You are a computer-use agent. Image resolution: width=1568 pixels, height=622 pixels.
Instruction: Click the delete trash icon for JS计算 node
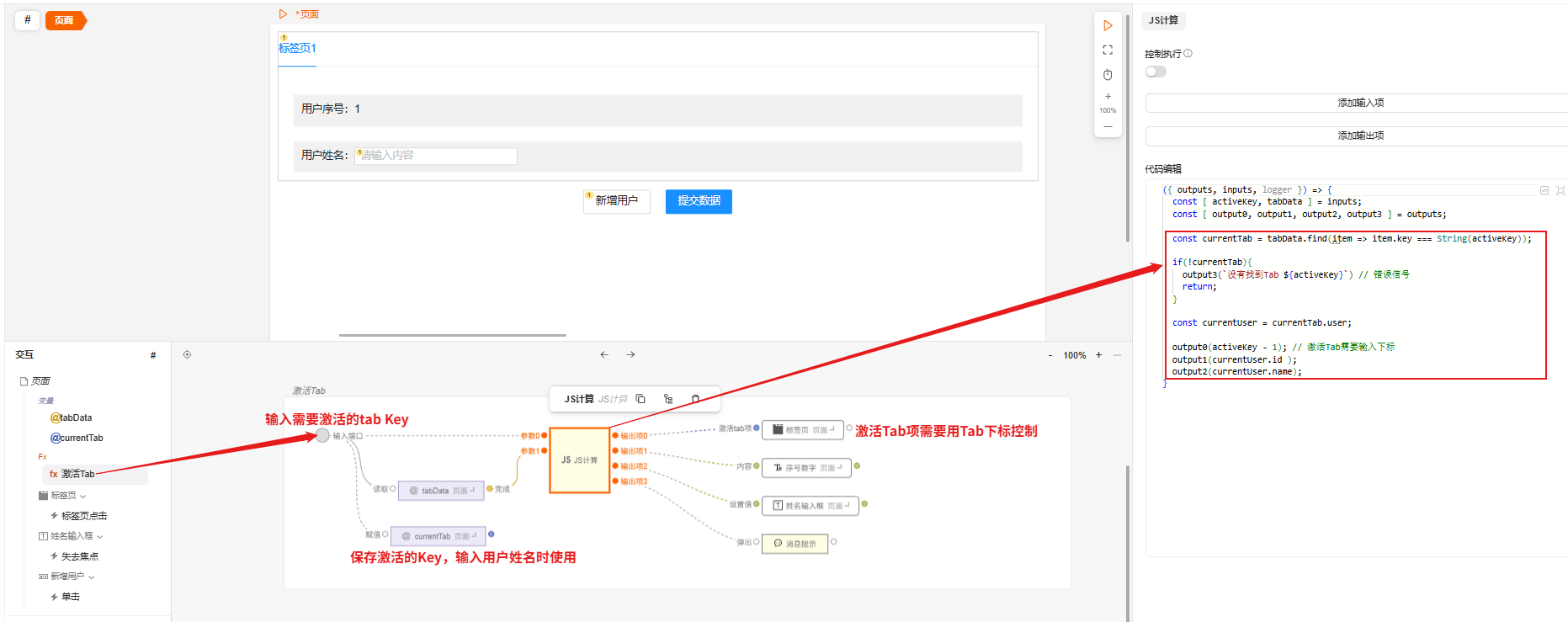pos(695,399)
